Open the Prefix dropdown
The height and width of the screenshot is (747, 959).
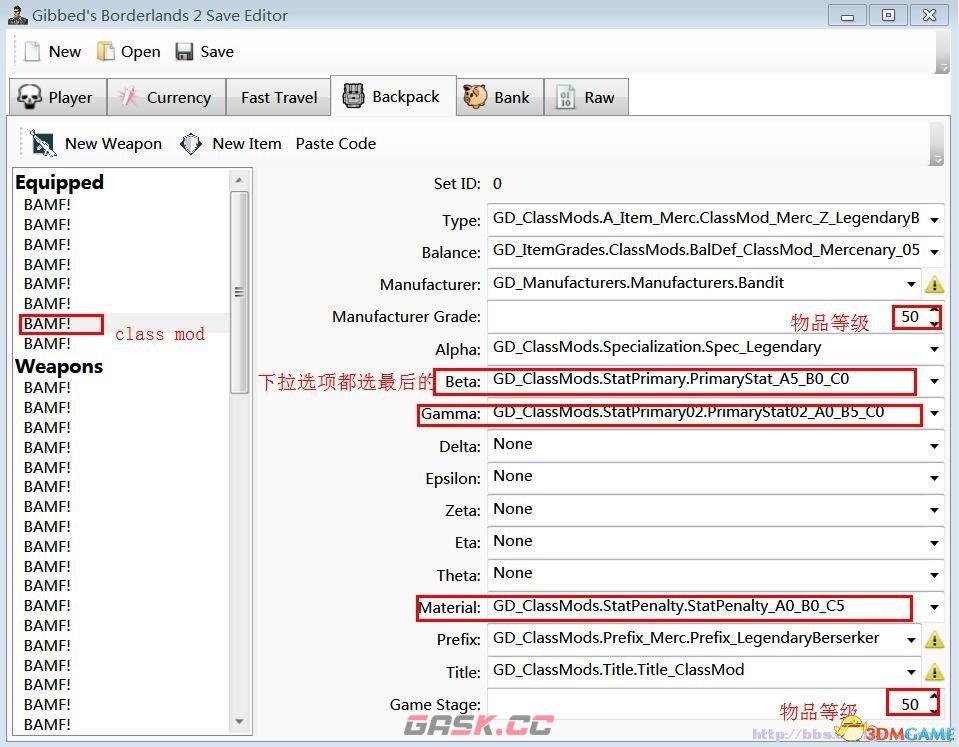tap(911, 639)
